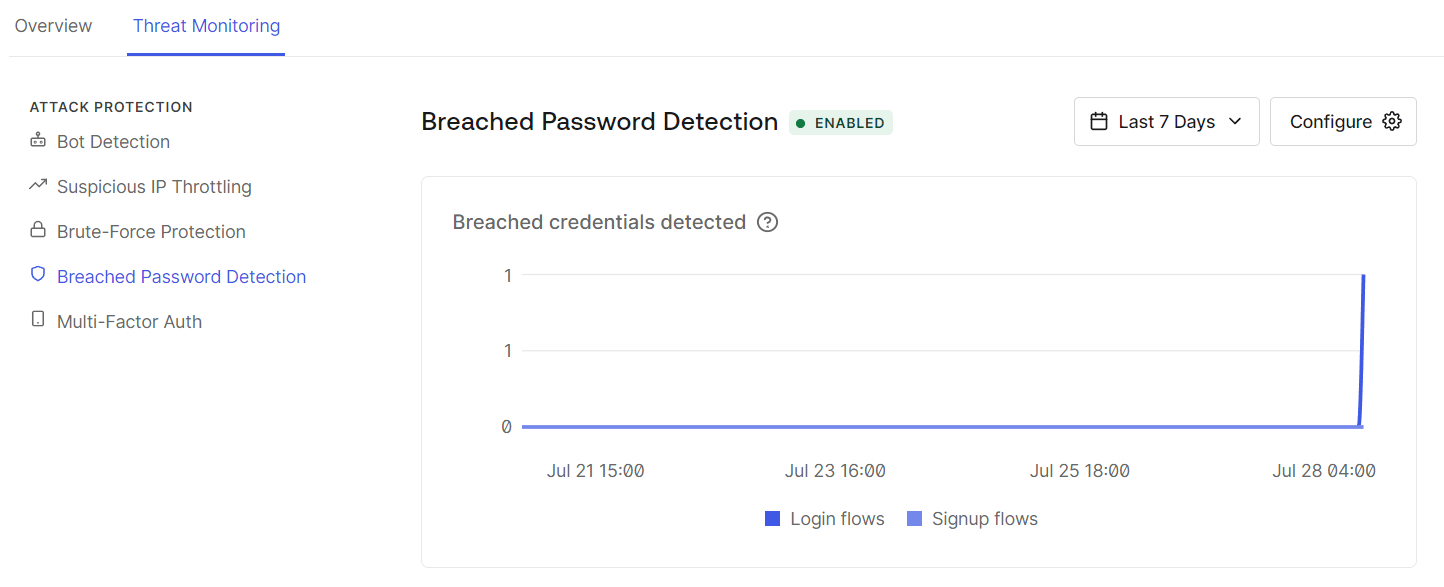Viewport: 1444px width, 587px height.
Task: Click the gear icon on Configure
Action: pos(1391,122)
